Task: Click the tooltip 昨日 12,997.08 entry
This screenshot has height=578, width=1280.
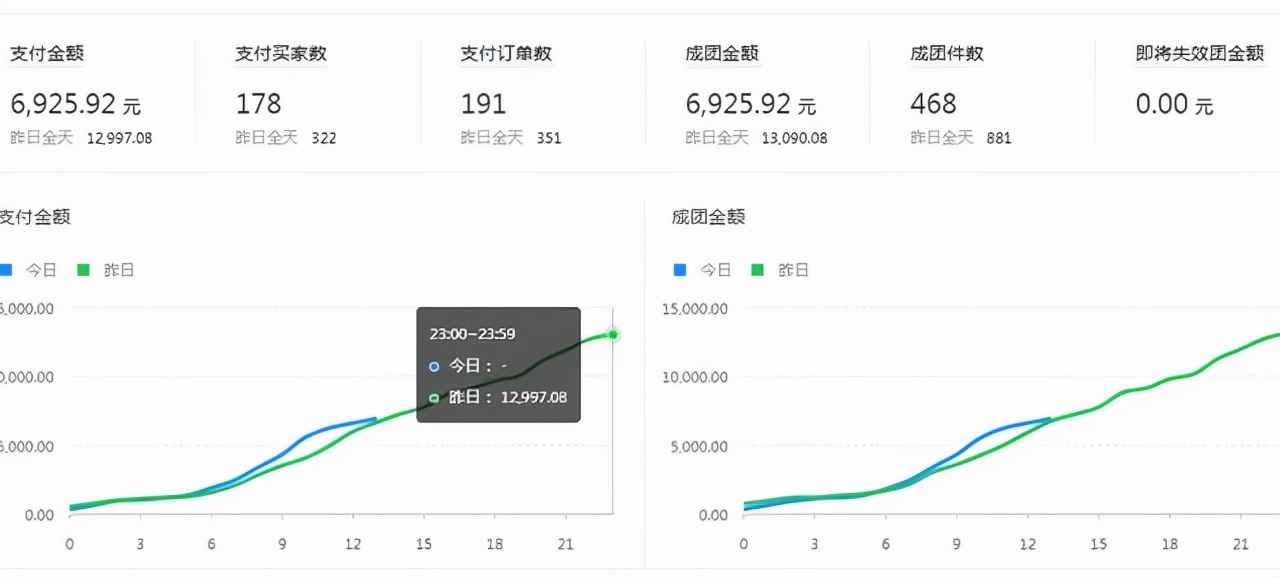Action: click(498, 397)
